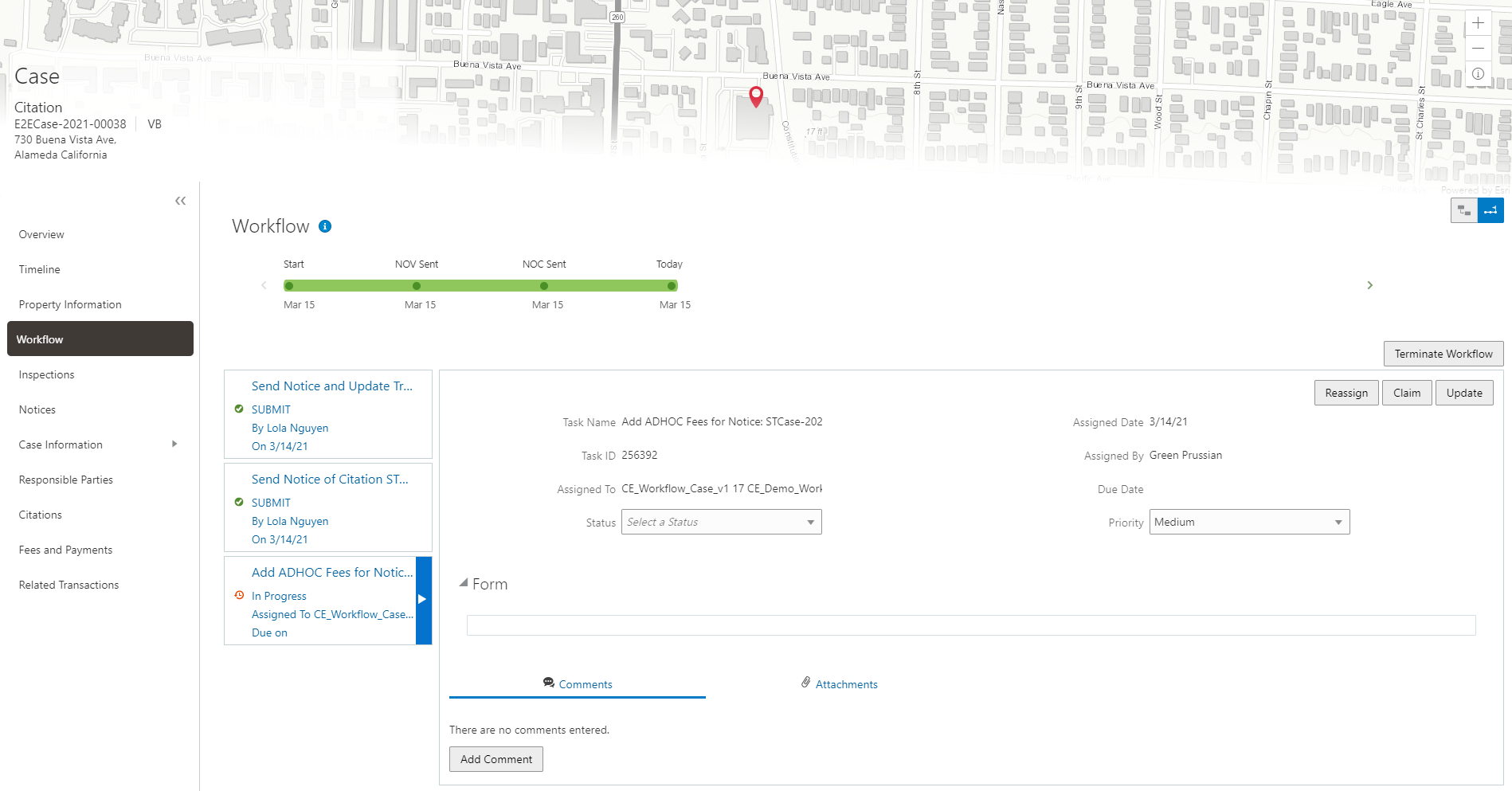
Task: Click the Comments speech bubble icon
Action: click(x=548, y=683)
